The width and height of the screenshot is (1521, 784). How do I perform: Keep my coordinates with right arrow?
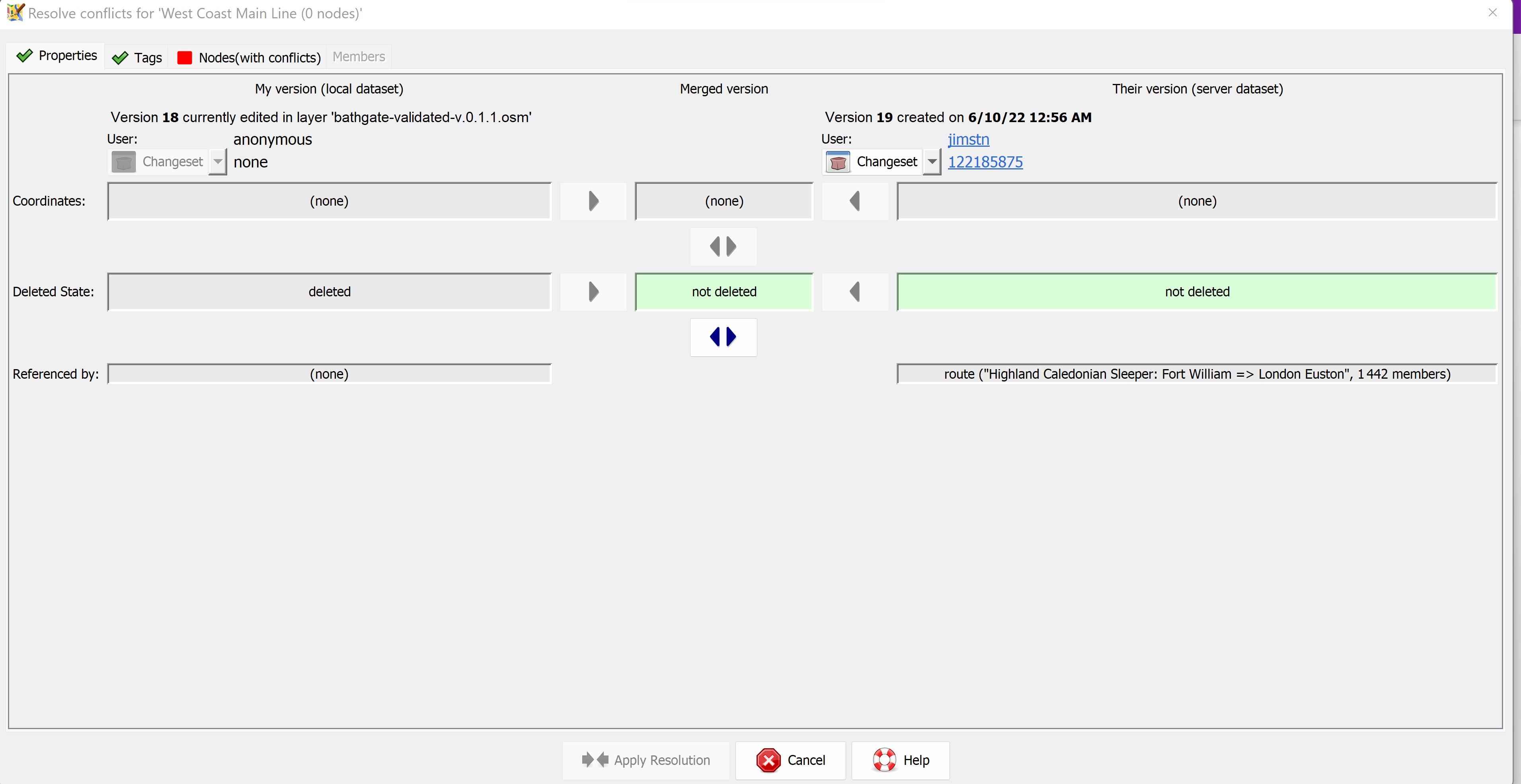click(593, 201)
